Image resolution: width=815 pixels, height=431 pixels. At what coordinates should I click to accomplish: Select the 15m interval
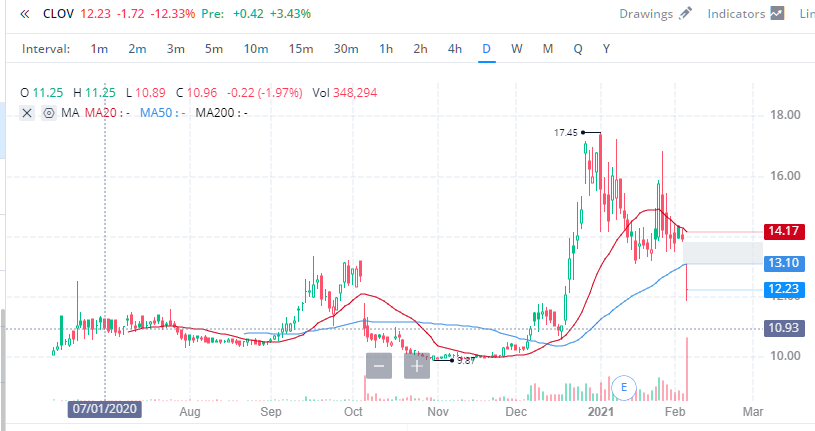tap(301, 49)
